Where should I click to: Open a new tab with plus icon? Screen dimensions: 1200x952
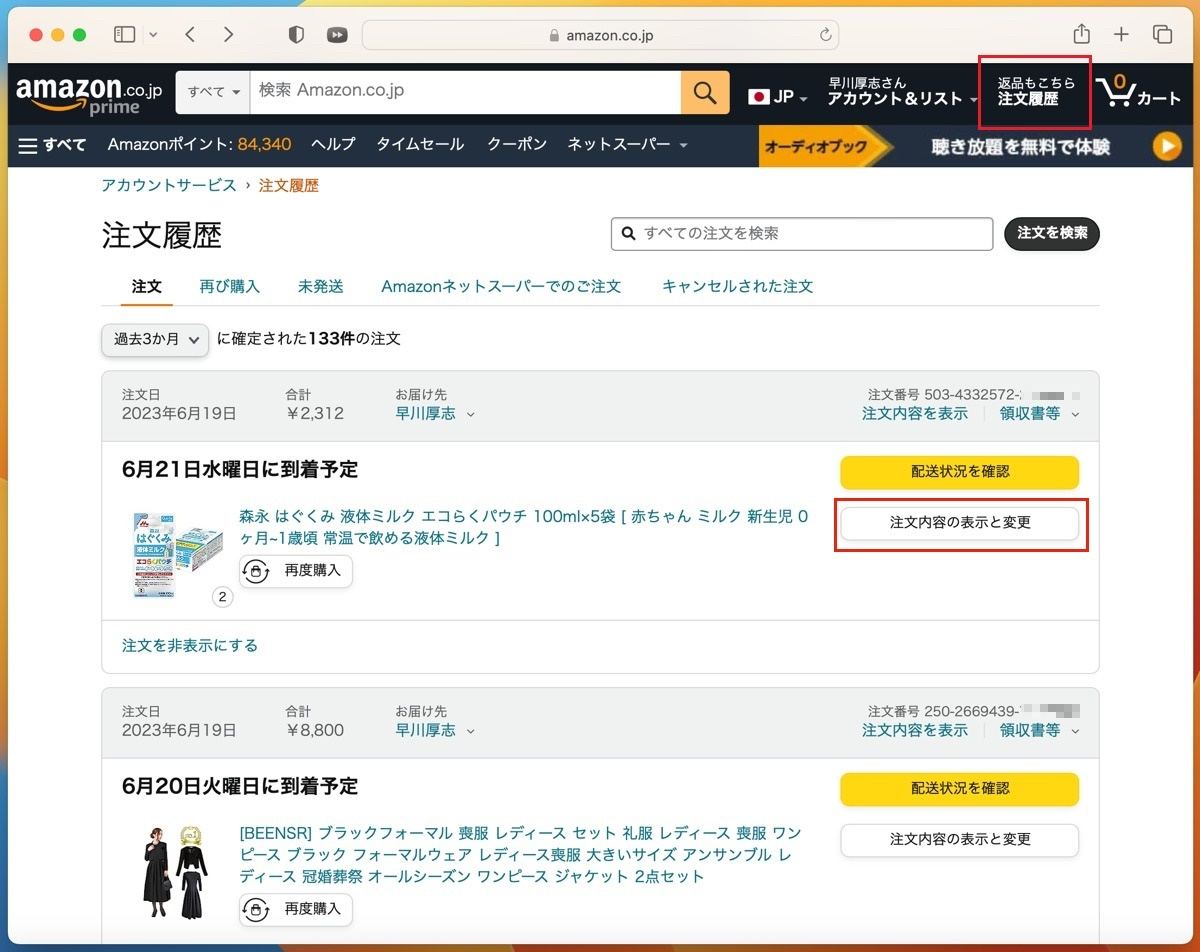click(x=1121, y=34)
